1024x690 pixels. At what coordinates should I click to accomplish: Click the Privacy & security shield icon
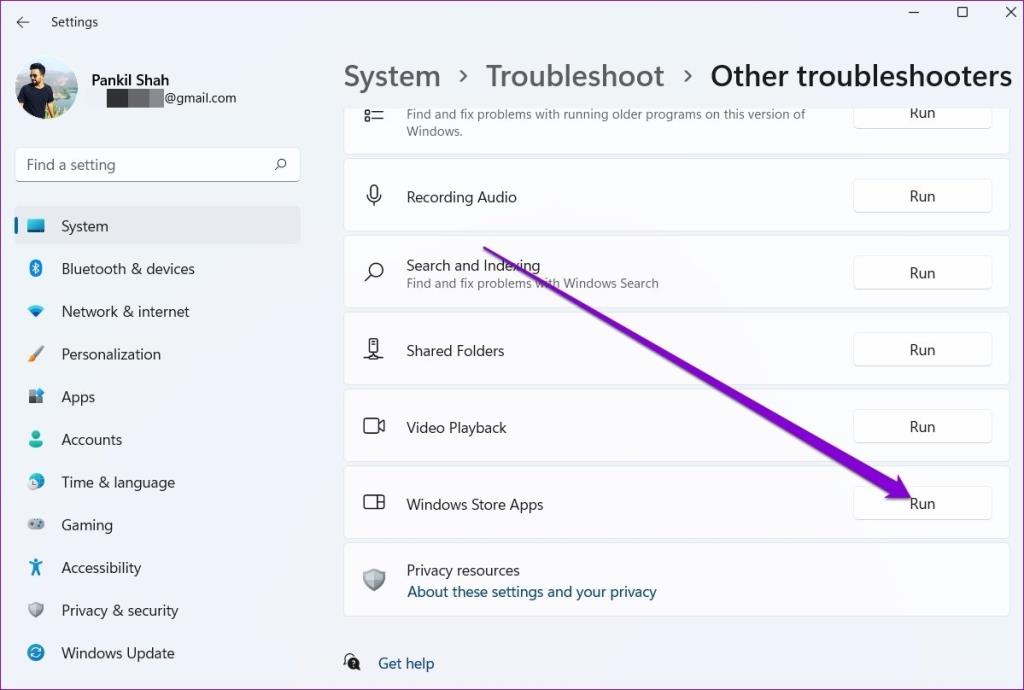[x=36, y=610]
